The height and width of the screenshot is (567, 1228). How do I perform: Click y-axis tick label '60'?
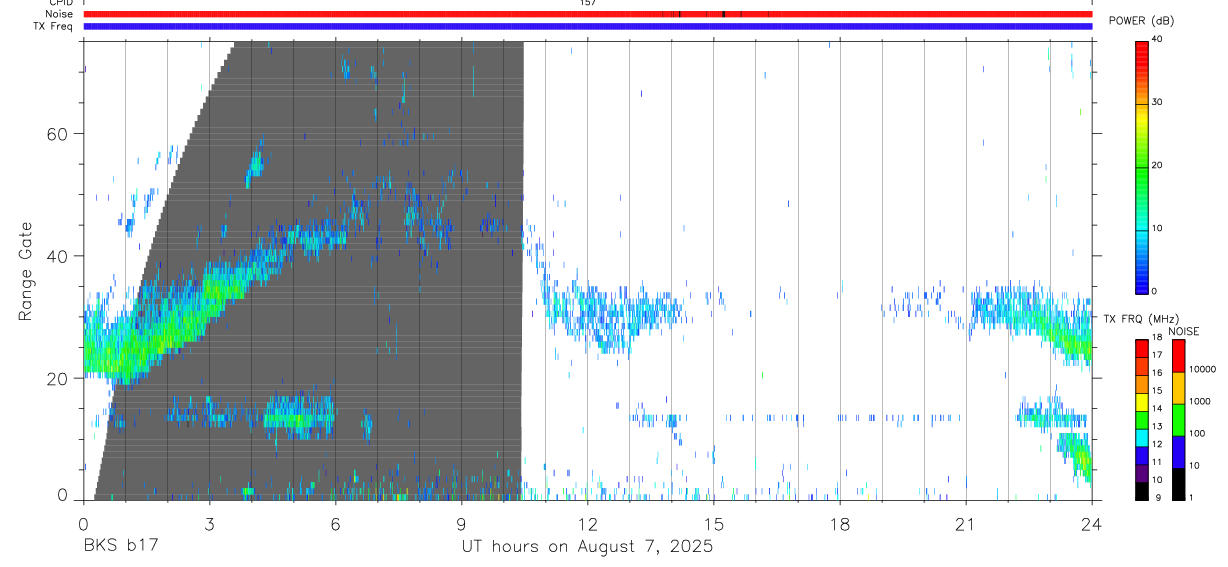click(57, 134)
